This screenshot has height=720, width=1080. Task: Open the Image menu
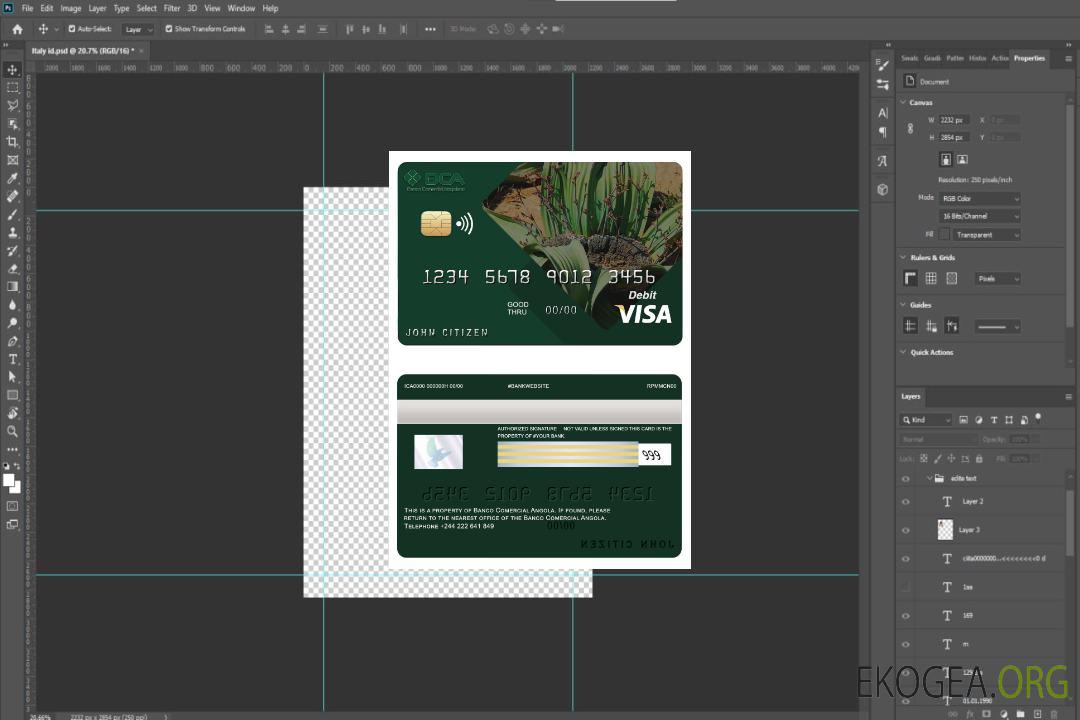coord(70,8)
